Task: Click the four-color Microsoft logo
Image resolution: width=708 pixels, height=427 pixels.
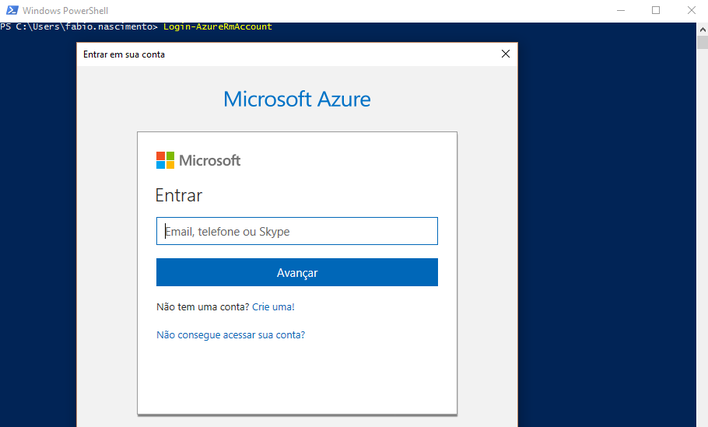Action: click(x=165, y=160)
